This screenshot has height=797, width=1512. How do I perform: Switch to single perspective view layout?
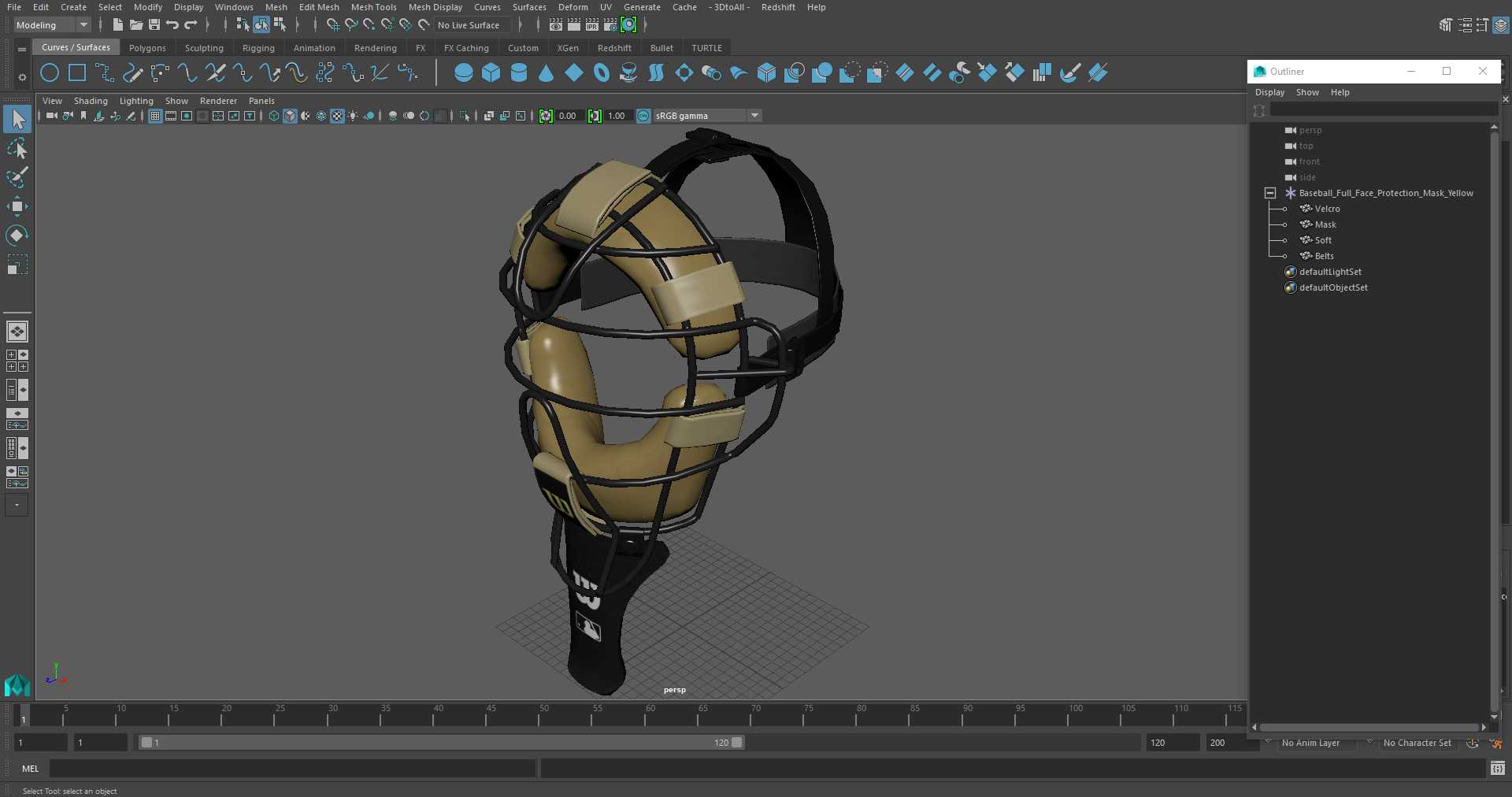click(x=17, y=332)
